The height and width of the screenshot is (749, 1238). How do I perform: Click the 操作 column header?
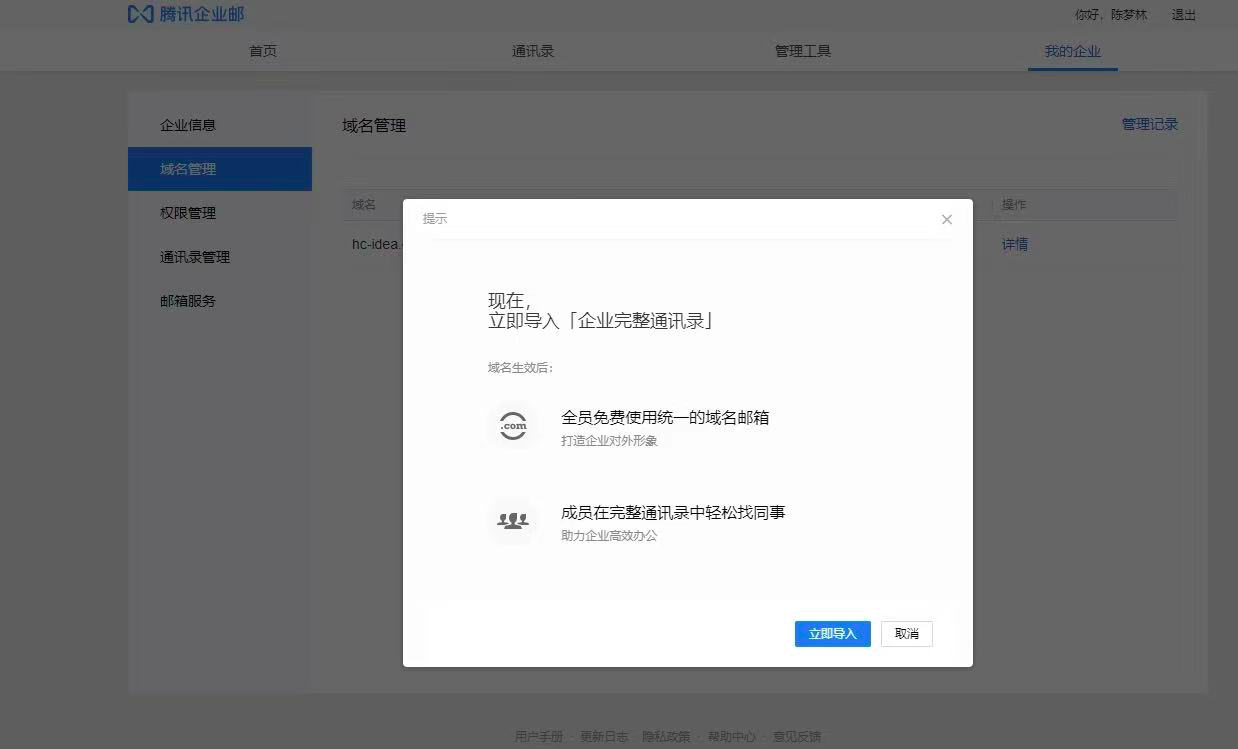[x=1014, y=205]
